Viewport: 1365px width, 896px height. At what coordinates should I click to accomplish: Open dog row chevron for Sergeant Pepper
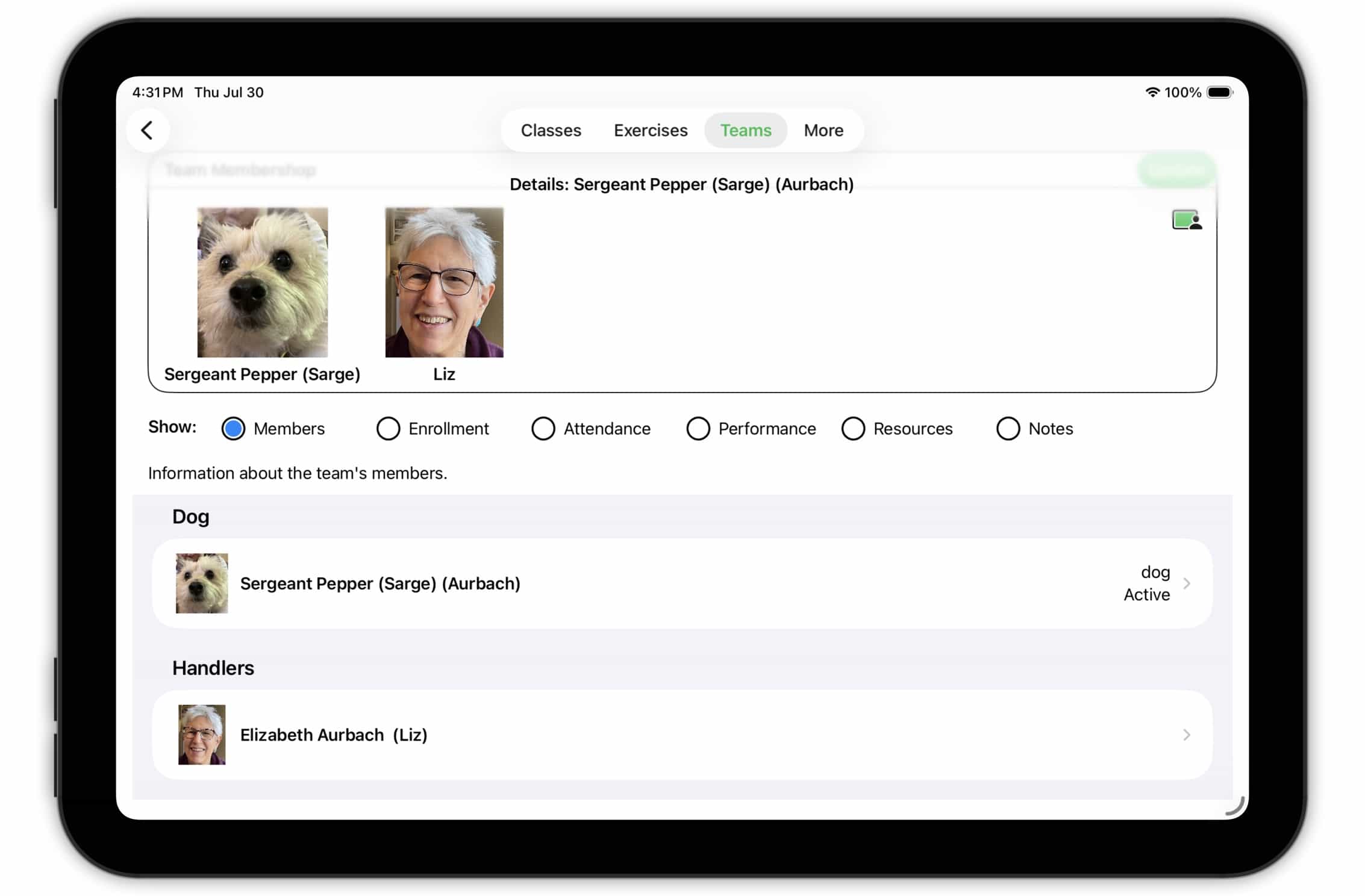[1187, 583]
